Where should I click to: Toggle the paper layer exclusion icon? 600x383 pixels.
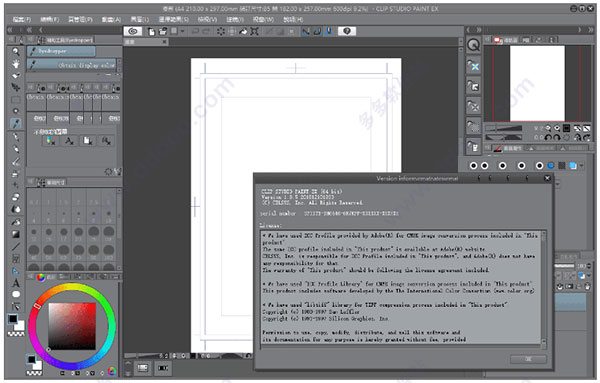click(x=88, y=141)
